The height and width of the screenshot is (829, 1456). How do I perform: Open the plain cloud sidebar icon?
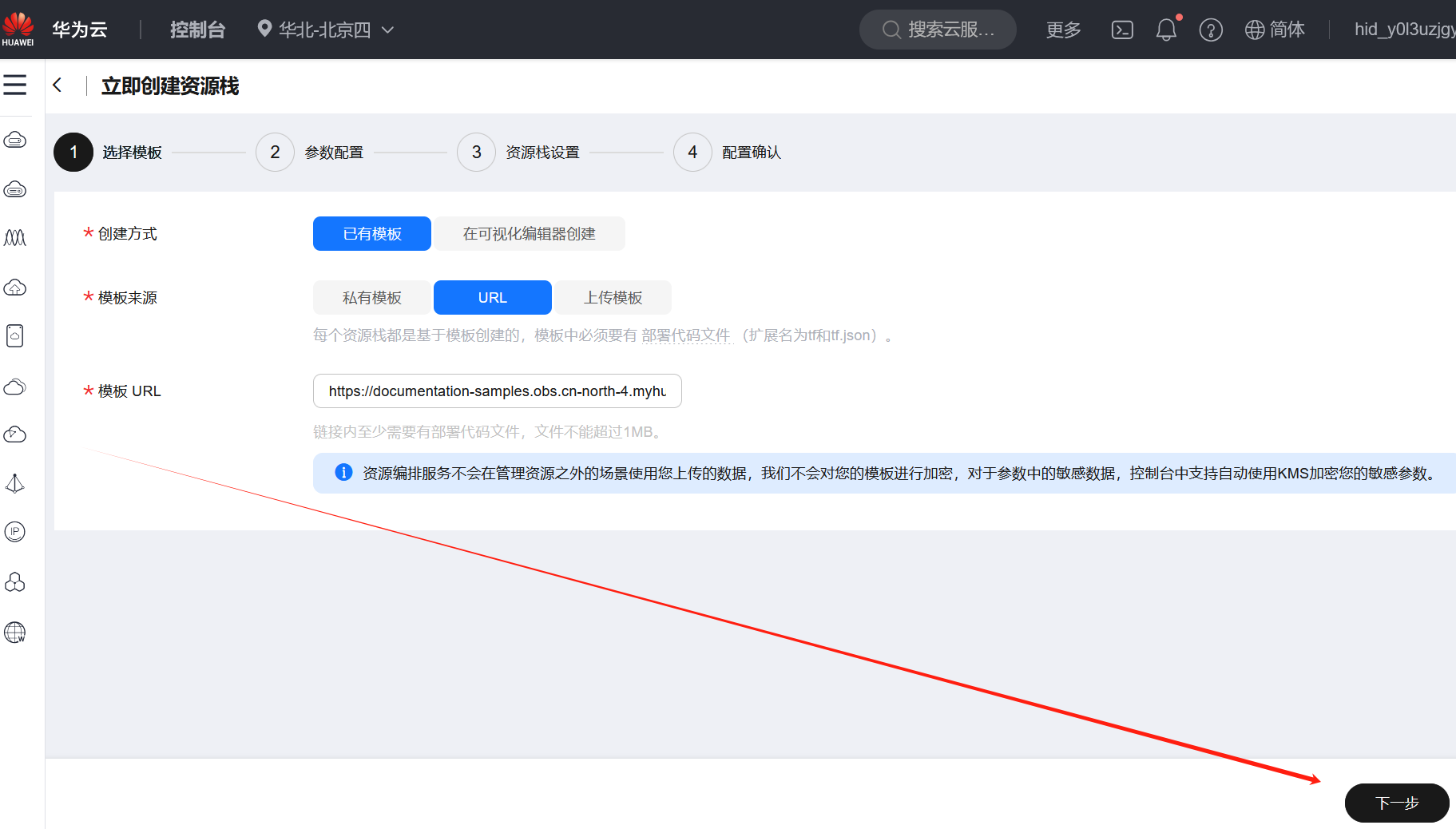(15, 387)
